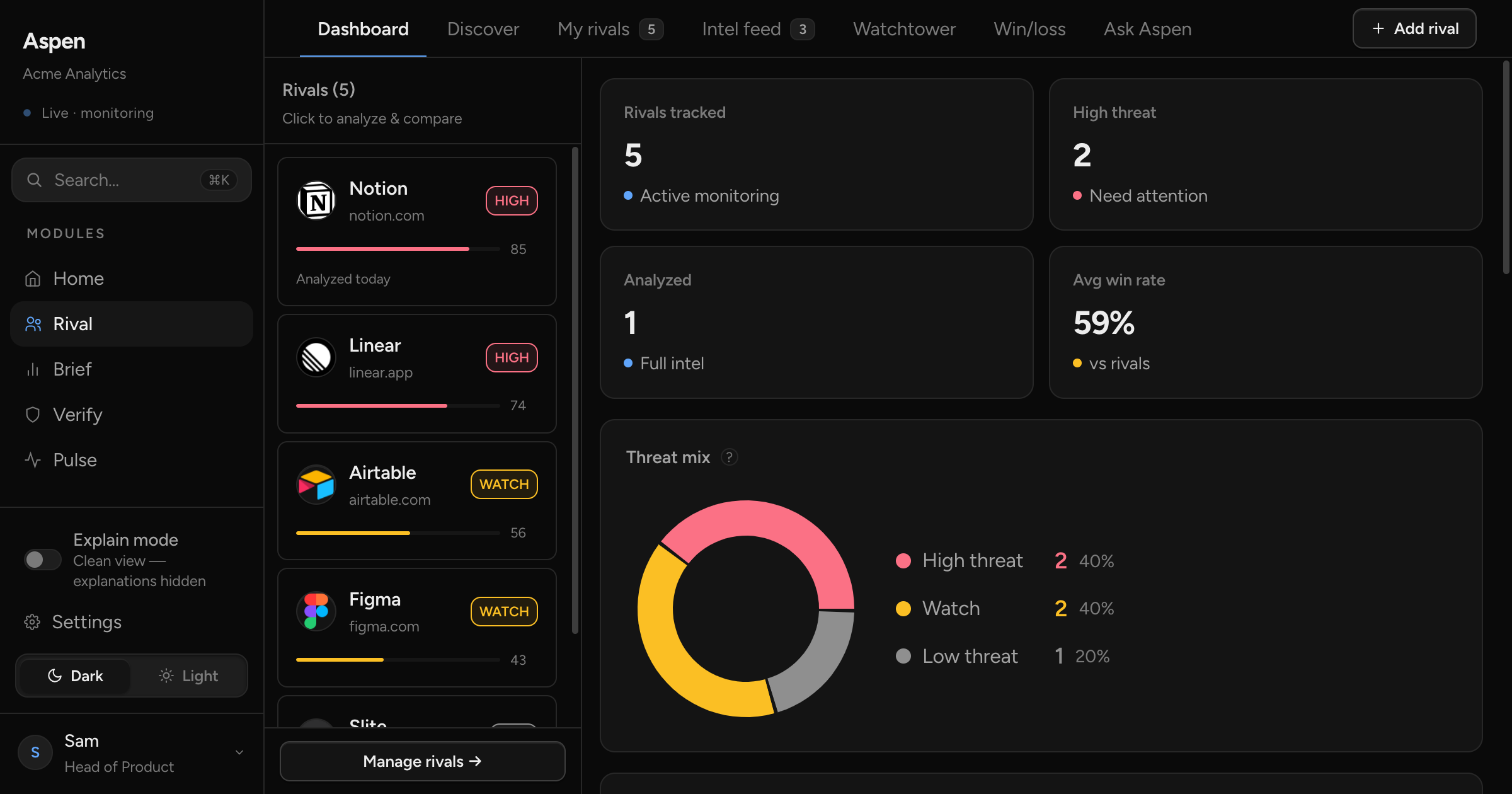Click the Aspen app title
The image size is (1512, 794).
[54, 41]
